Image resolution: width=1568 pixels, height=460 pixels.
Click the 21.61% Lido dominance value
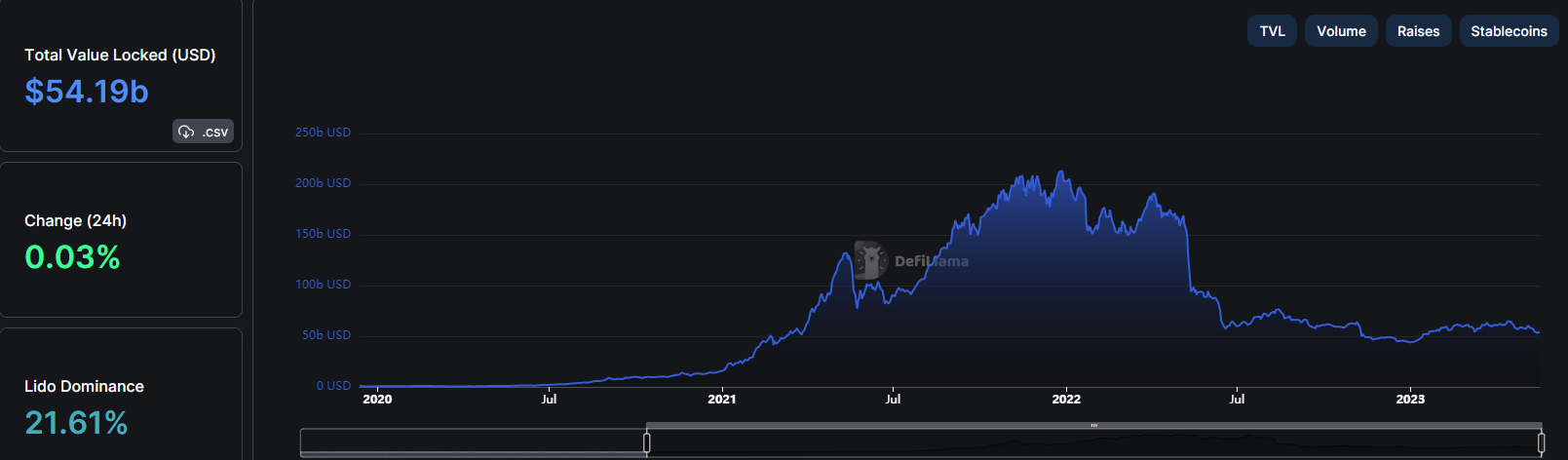(76, 423)
